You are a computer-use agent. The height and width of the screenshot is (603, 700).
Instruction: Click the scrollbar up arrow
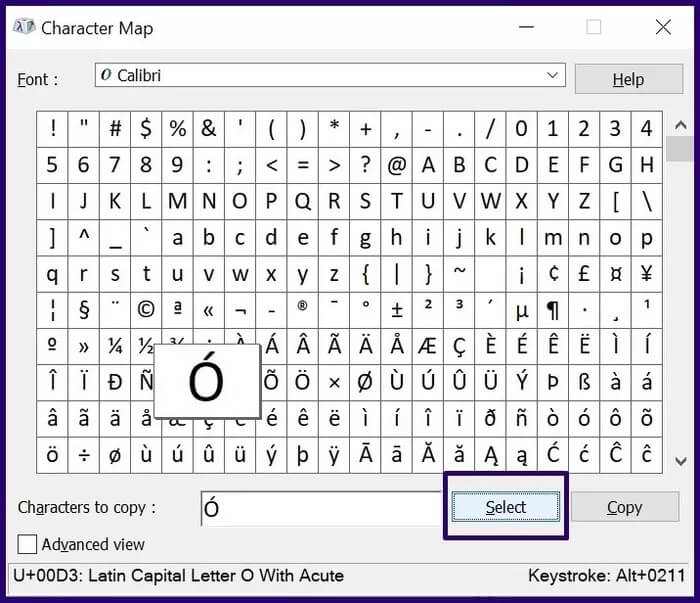681,125
